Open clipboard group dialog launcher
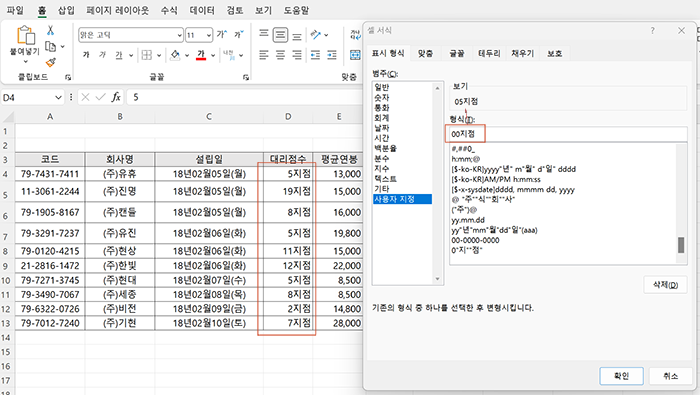The width and height of the screenshot is (700, 395). 68,77
